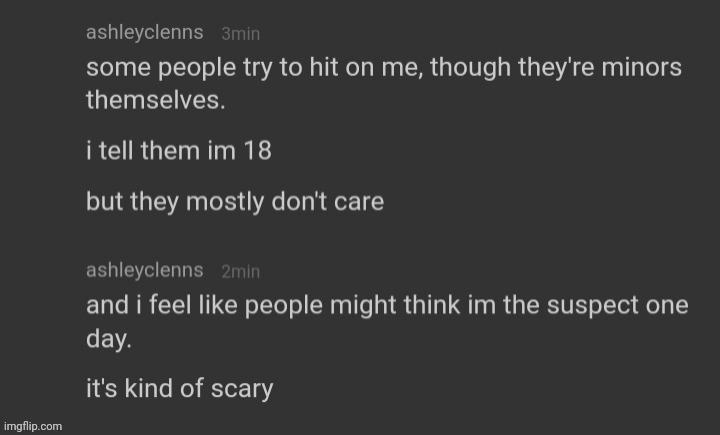Click the word 'might' in the second message

(363, 306)
